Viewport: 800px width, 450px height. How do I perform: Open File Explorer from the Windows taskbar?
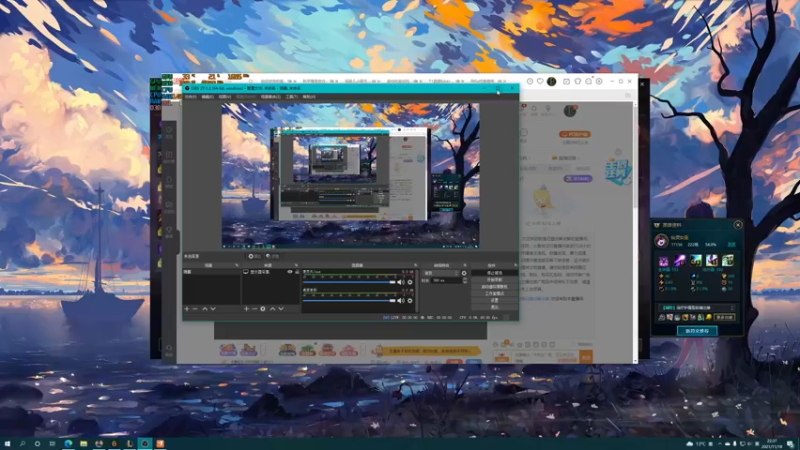(x=83, y=444)
